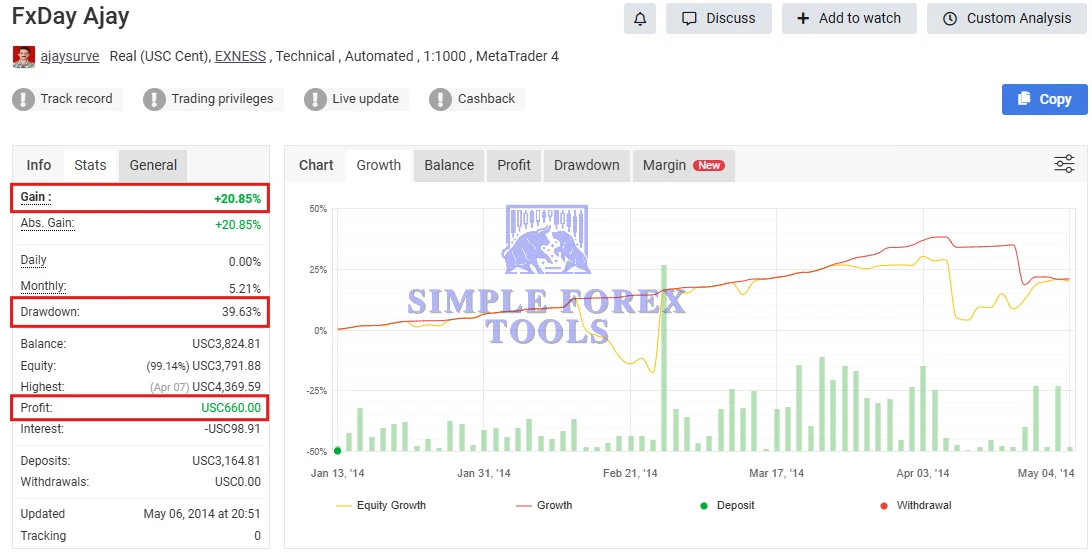This screenshot has width=1092, height=554.
Task: Open the Discuss button
Action: coord(718,18)
